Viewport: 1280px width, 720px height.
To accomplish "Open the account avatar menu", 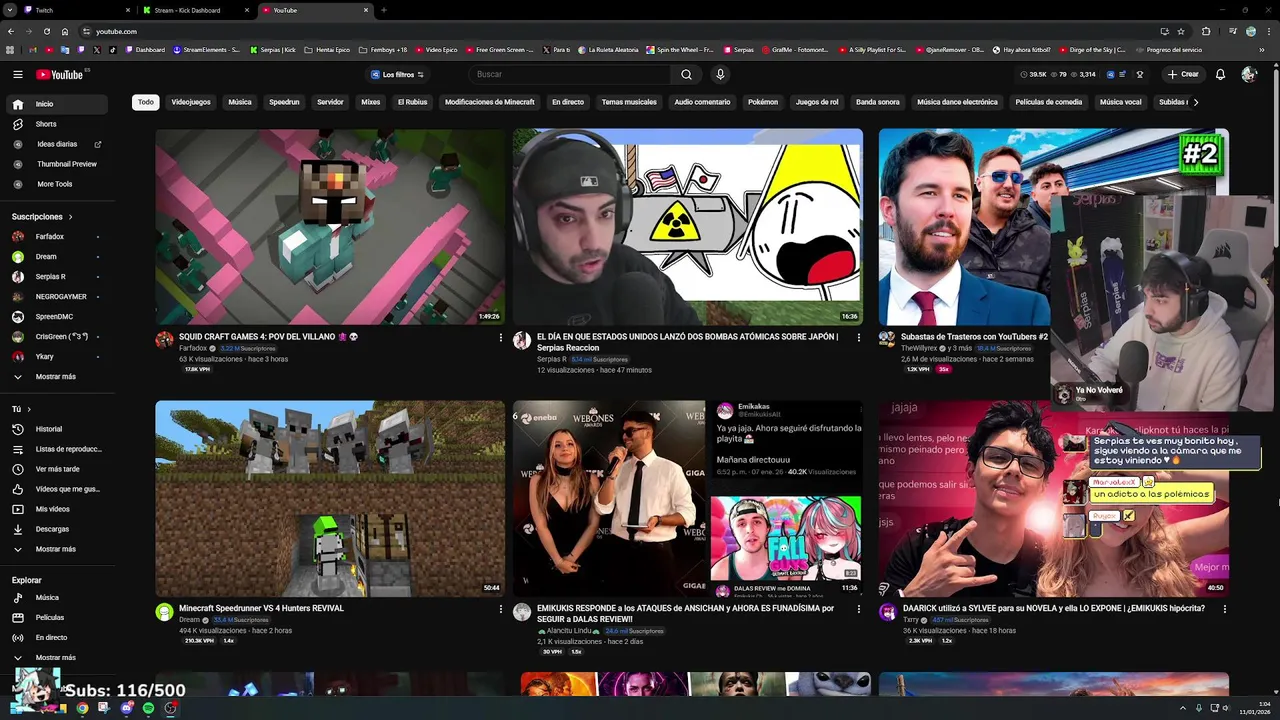I will coord(1248,74).
